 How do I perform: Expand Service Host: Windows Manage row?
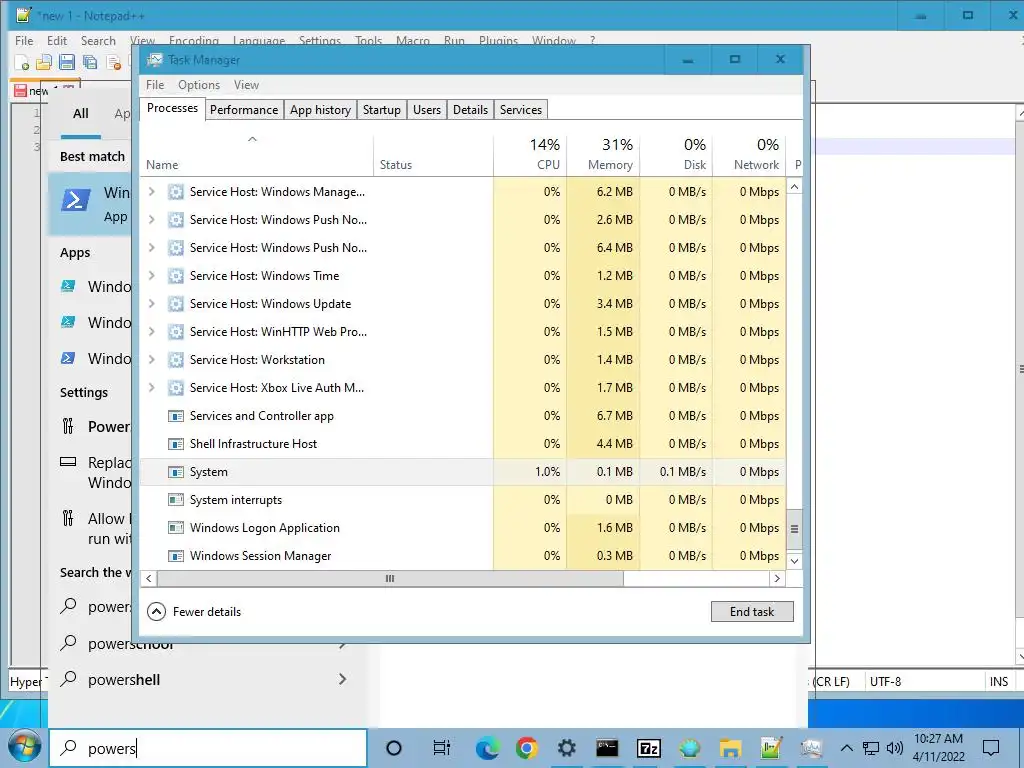pos(152,192)
